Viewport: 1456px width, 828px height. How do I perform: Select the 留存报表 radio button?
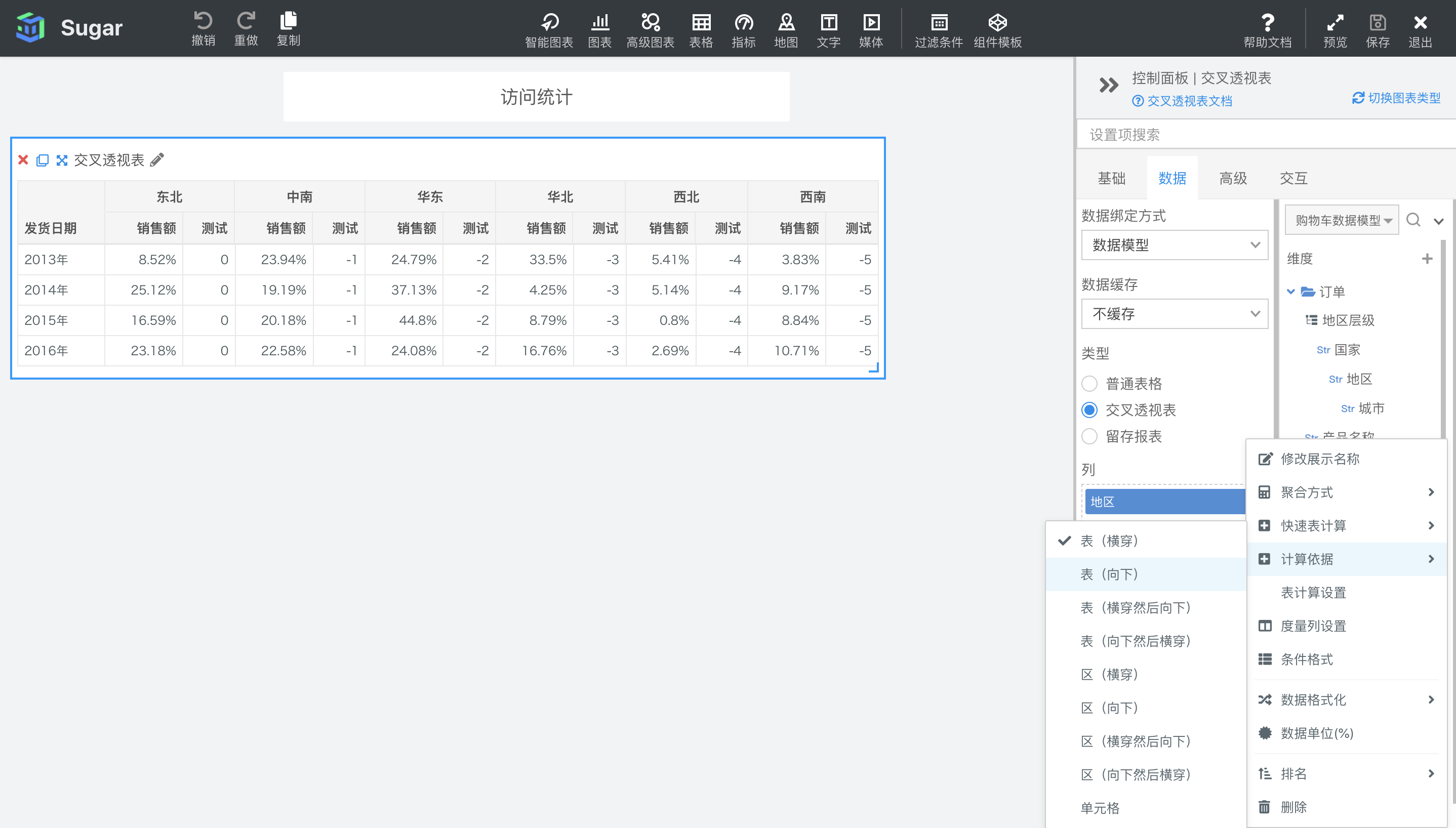coord(1089,436)
